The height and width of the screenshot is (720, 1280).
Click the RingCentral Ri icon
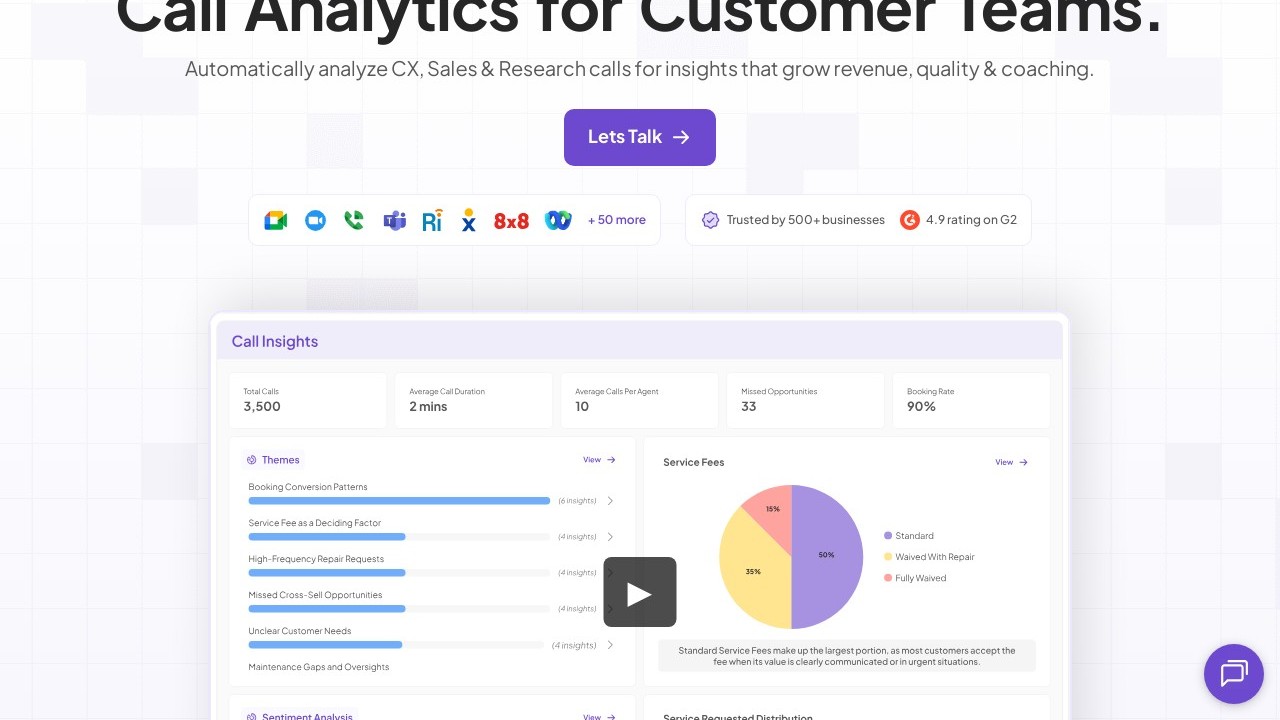[x=432, y=220]
